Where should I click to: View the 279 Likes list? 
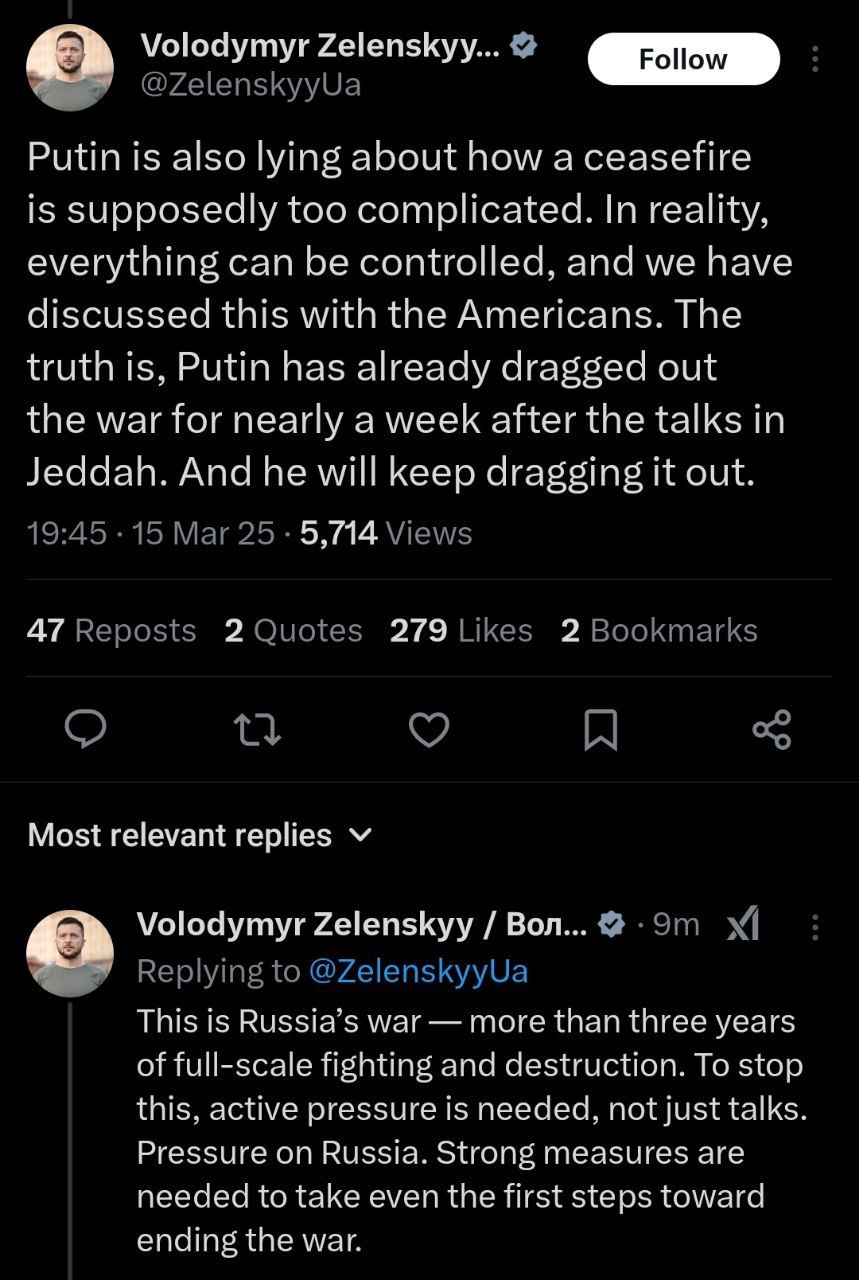[461, 630]
